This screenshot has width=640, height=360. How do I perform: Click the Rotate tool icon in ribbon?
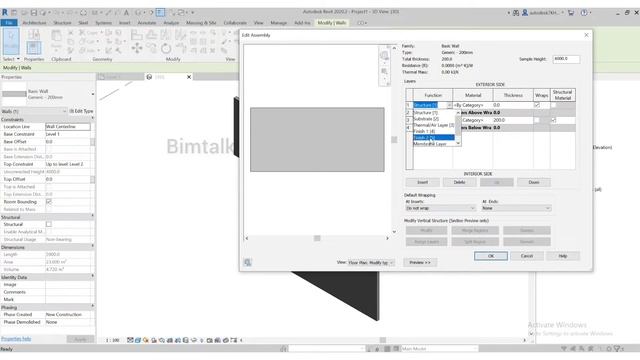point(166,49)
